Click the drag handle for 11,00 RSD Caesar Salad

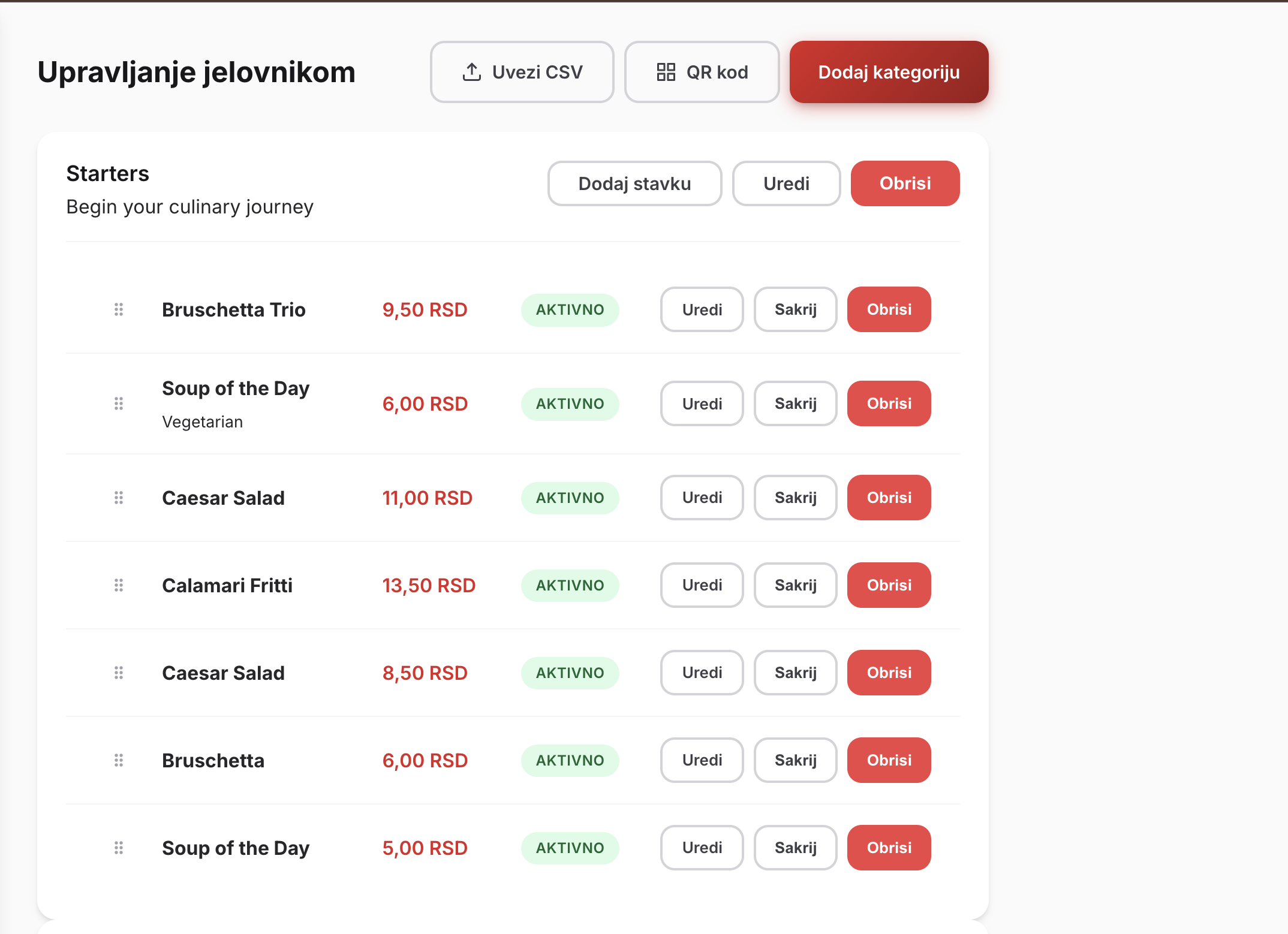pyautogui.click(x=119, y=498)
